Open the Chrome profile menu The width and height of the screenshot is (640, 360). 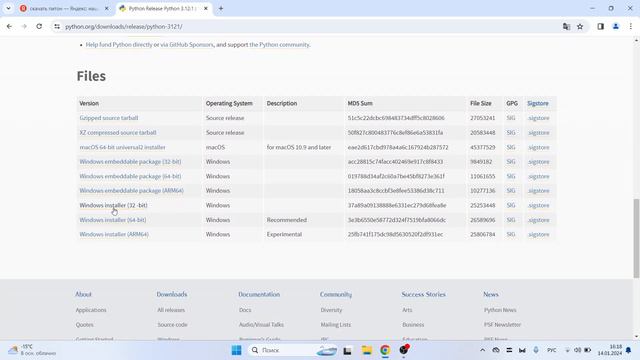pyautogui.click(x=616, y=27)
